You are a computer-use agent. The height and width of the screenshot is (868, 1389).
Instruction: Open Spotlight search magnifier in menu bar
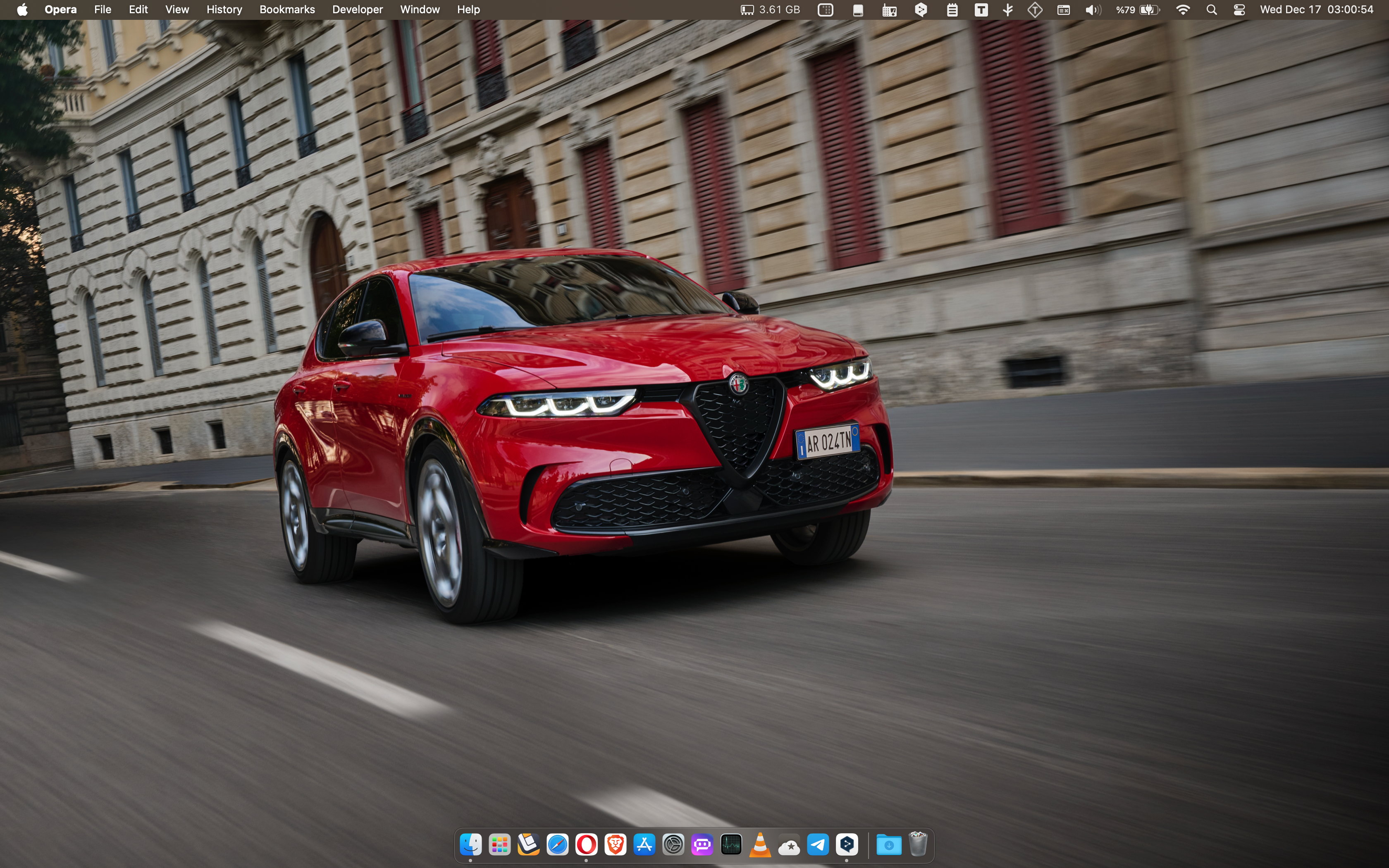point(1211,10)
